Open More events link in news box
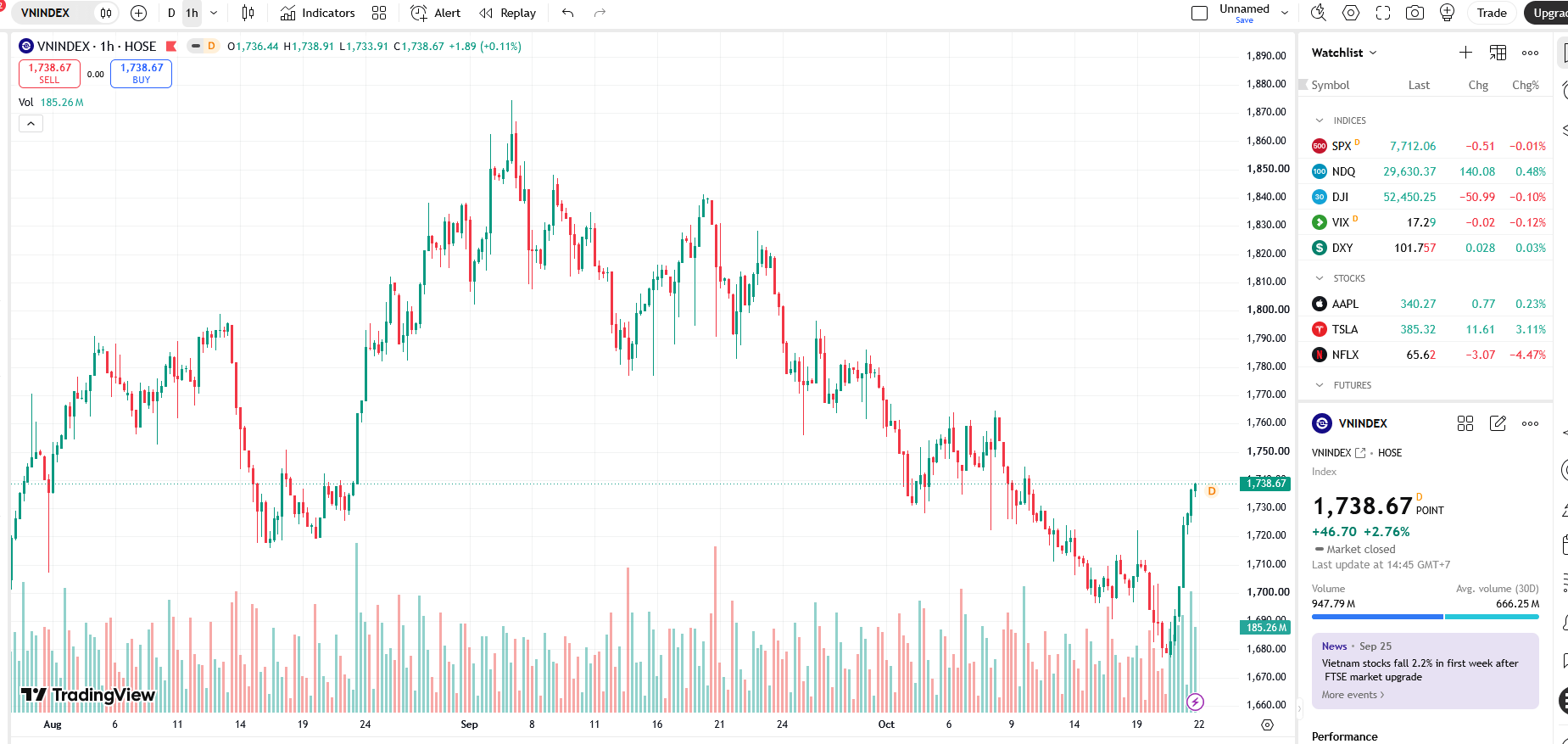The width and height of the screenshot is (1568, 744). coord(1353,695)
